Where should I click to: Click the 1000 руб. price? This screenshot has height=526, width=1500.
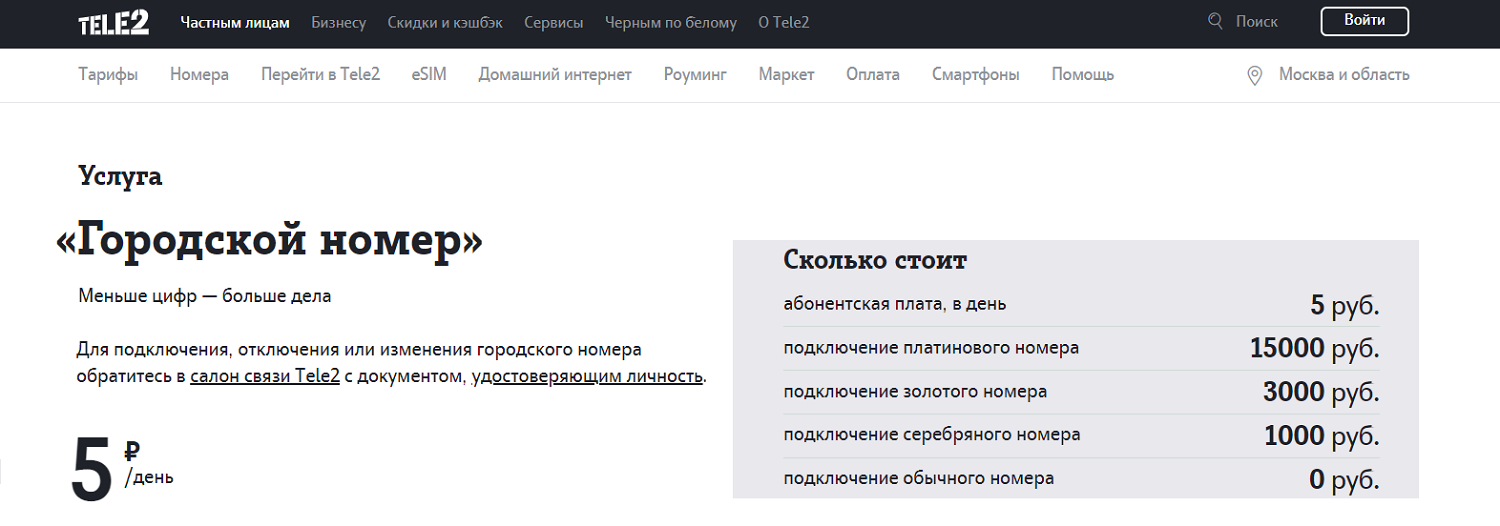click(1321, 436)
